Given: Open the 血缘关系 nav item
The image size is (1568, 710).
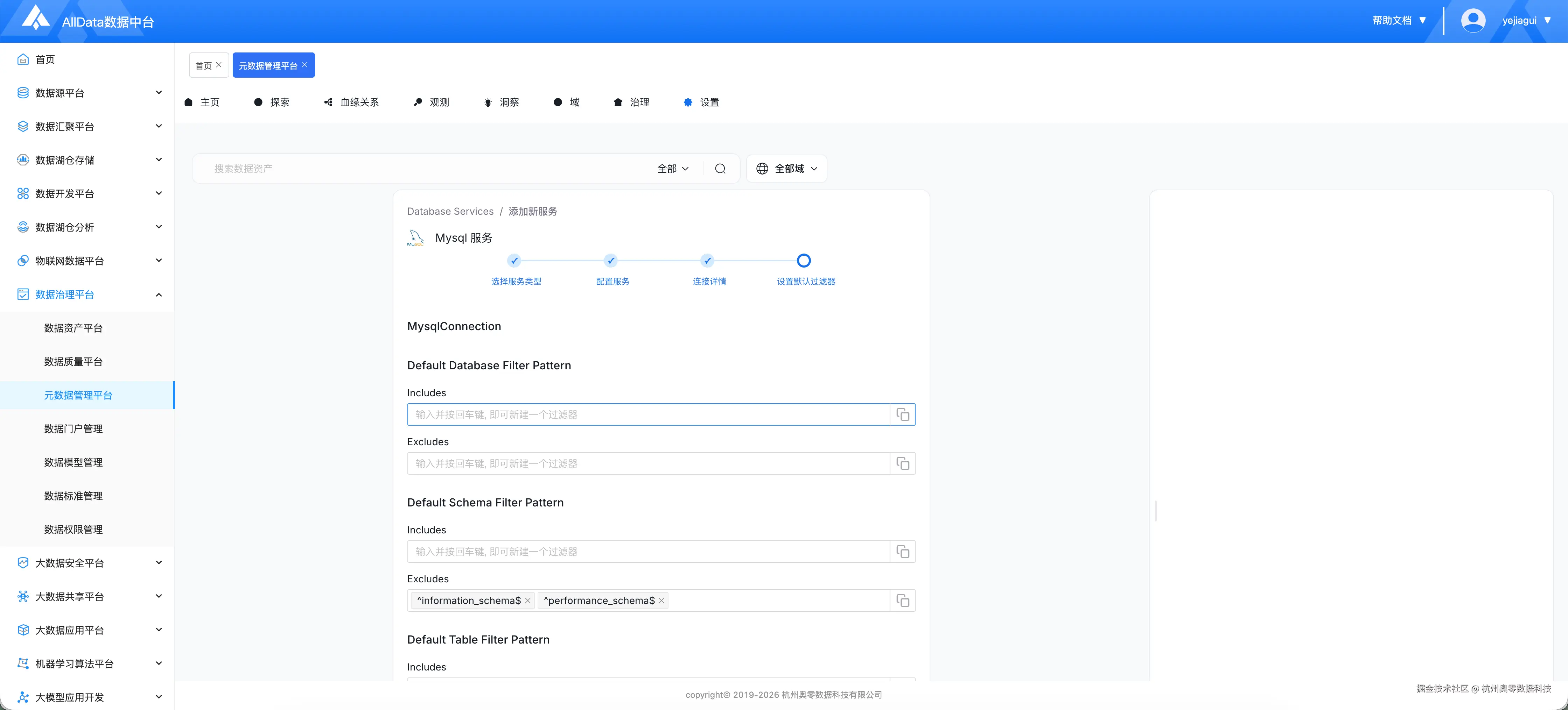Looking at the screenshot, I should pyautogui.click(x=351, y=102).
